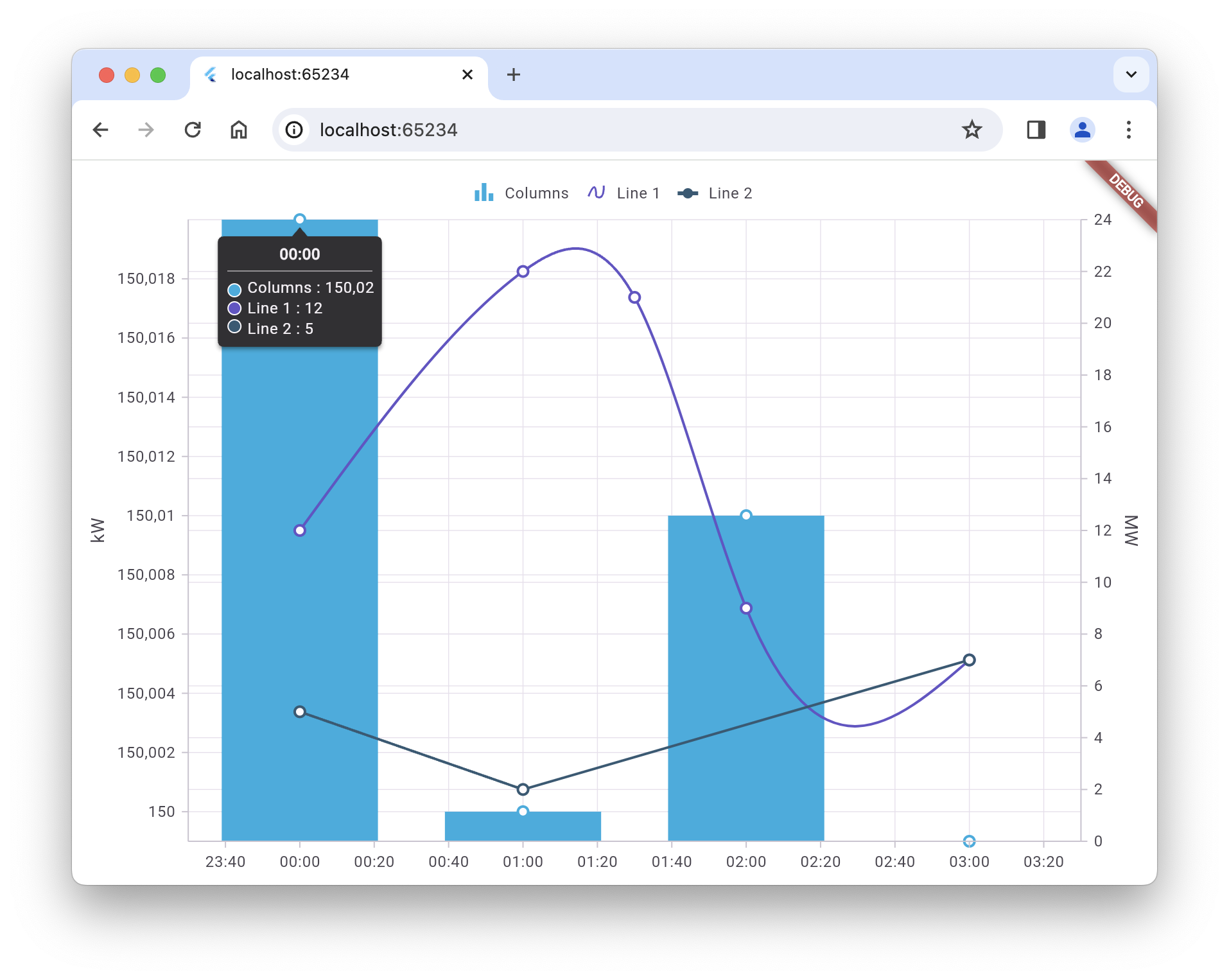Click the address bar URL field

point(578,130)
